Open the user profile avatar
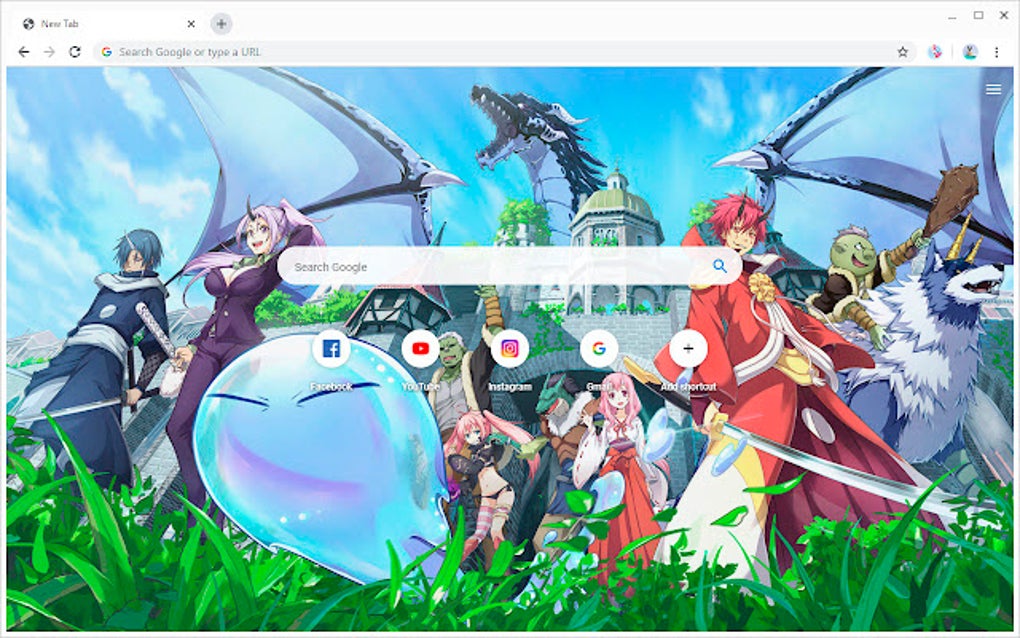Screen dimensions: 1020x638 coord(970,52)
